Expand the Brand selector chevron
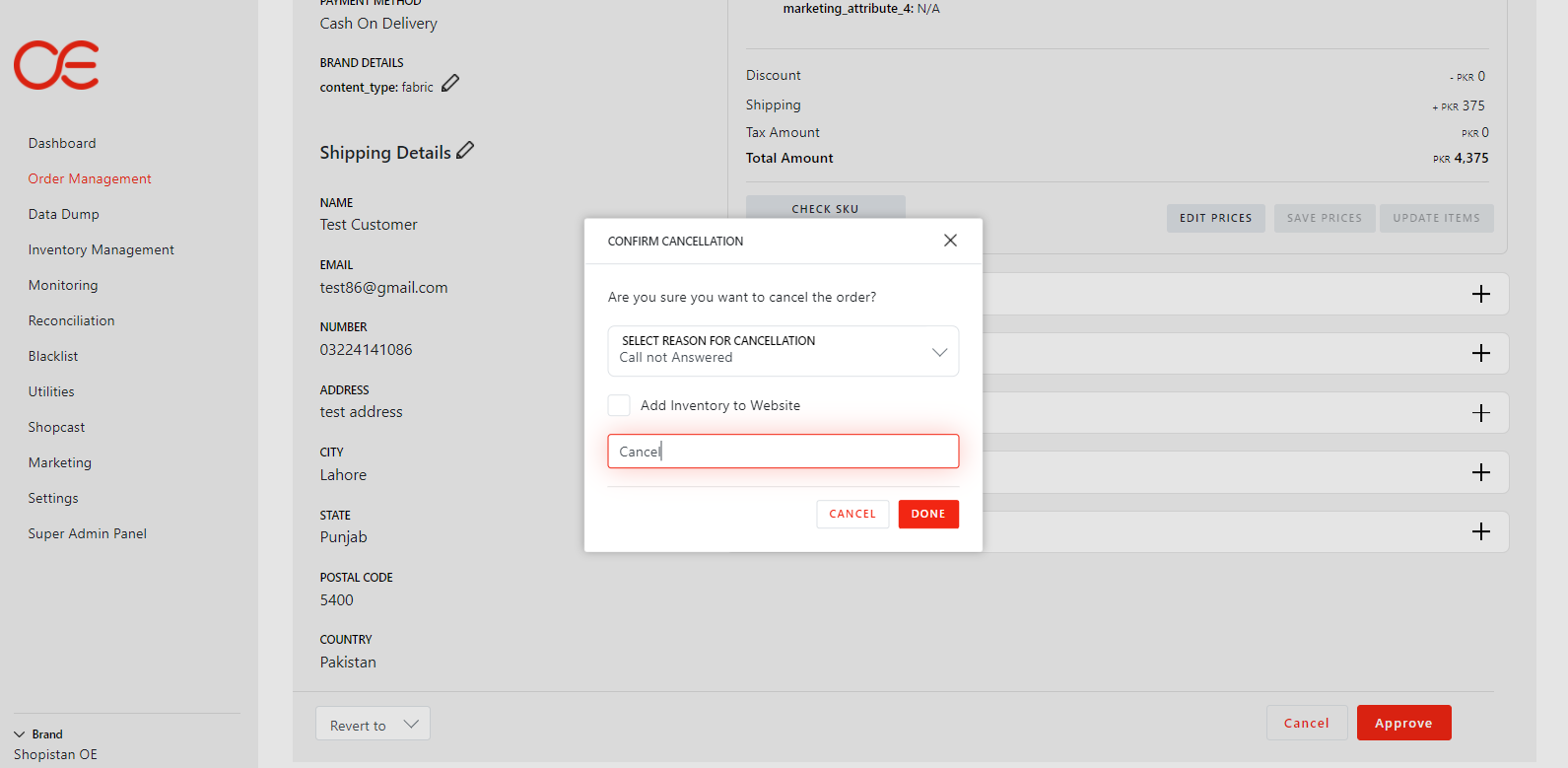Screen dimensions: 1568x768 pyautogui.click(x=20, y=734)
